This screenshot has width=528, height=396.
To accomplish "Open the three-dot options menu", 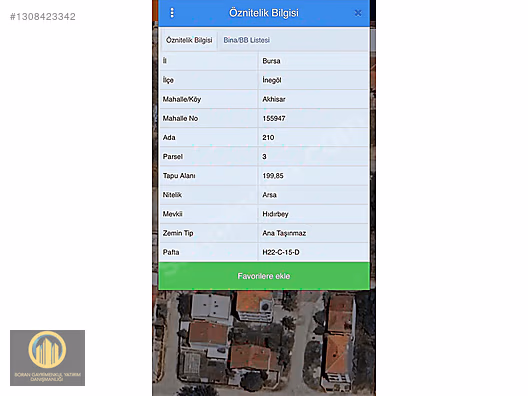I will coord(172,13).
